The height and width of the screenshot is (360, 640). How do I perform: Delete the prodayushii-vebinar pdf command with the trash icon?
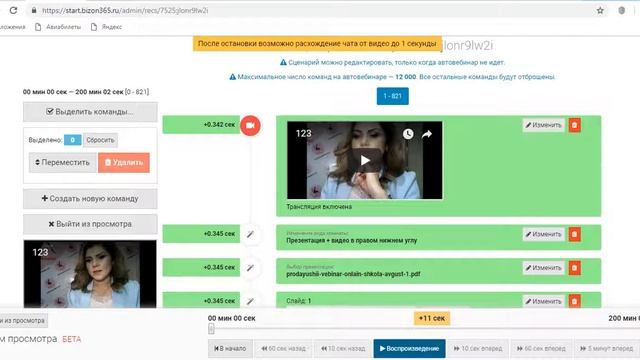[x=574, y=268]
